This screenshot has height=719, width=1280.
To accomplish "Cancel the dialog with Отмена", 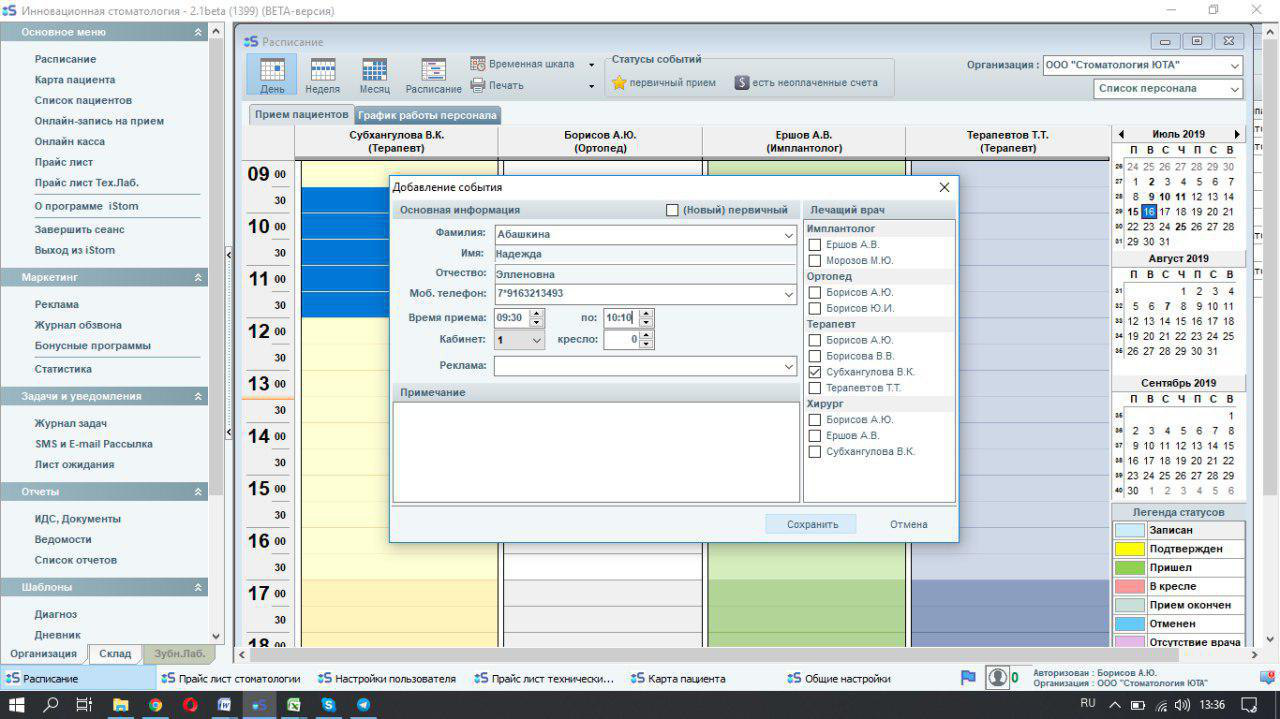I will 908,524.
